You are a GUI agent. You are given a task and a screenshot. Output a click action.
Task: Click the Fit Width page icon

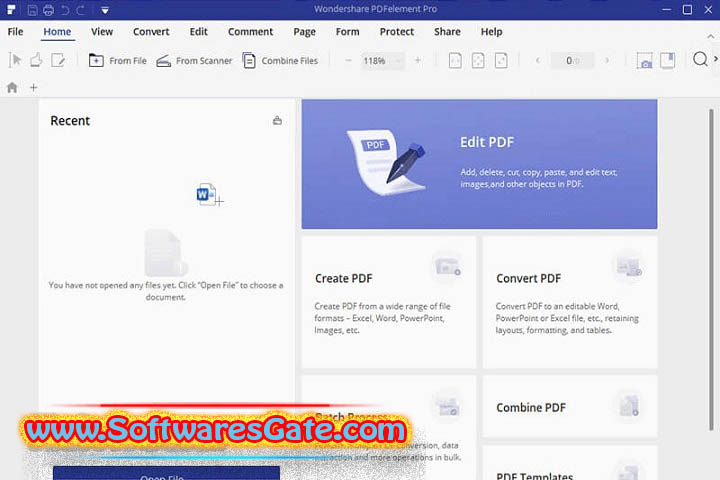[x=501, y=61]
